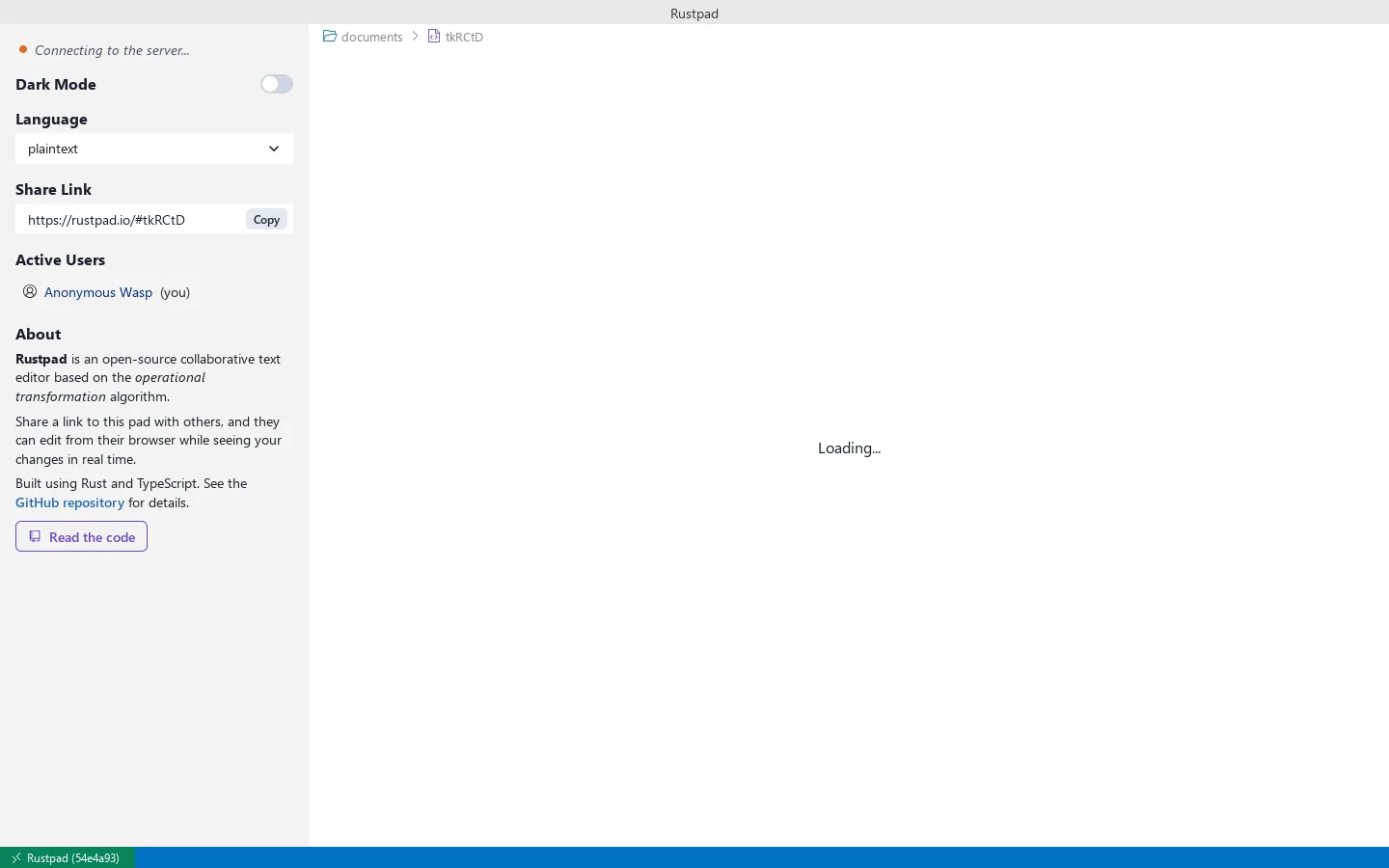
Task: Click the (you) label next to the user
Action: pos(175,292)
